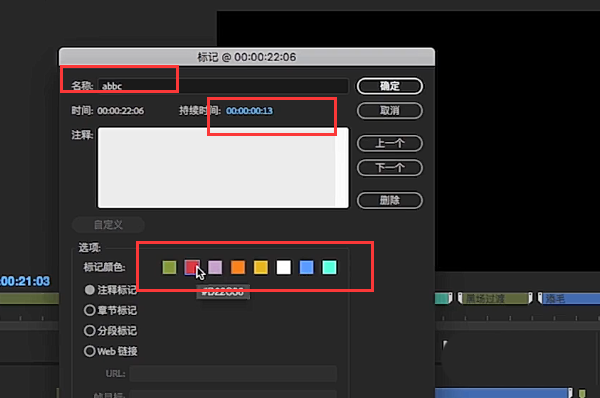Choose the red marker color swatch

[192, 267]
